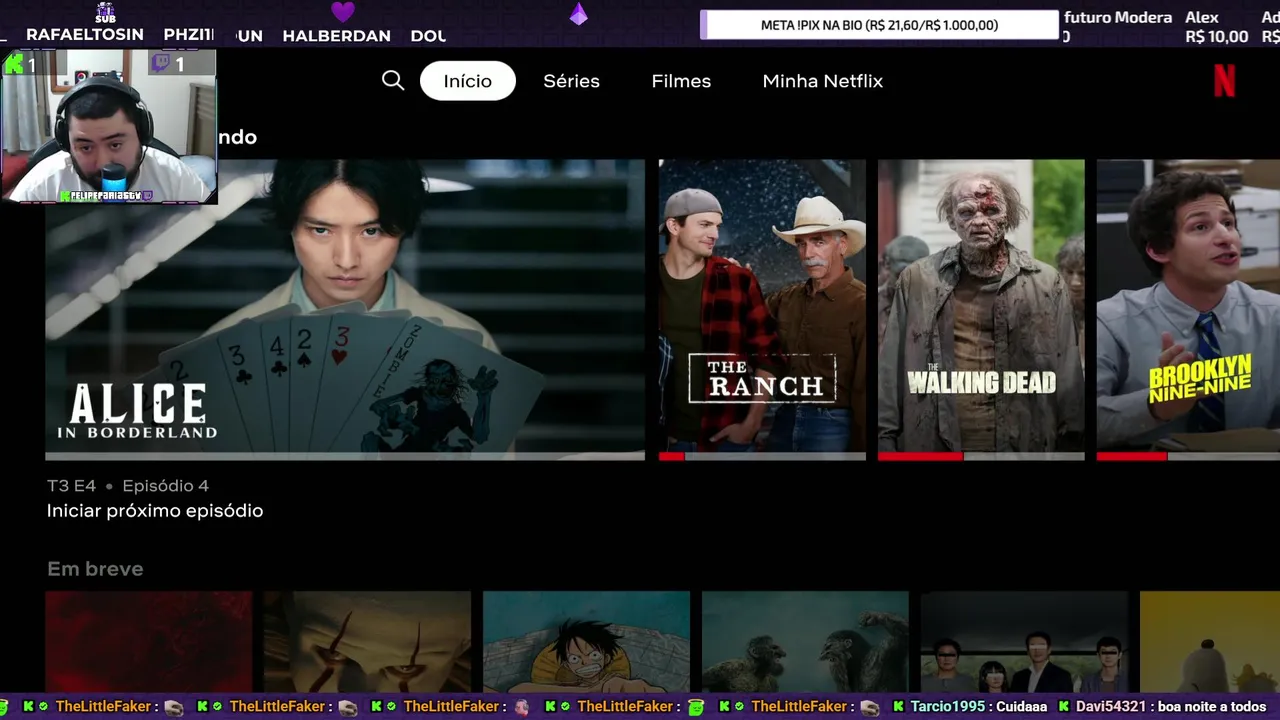Click 'Alex R$ 10,00' donation text
Image resolution: width=1280 pixels, height=720 pixels.
click(x=1216, y=27)
